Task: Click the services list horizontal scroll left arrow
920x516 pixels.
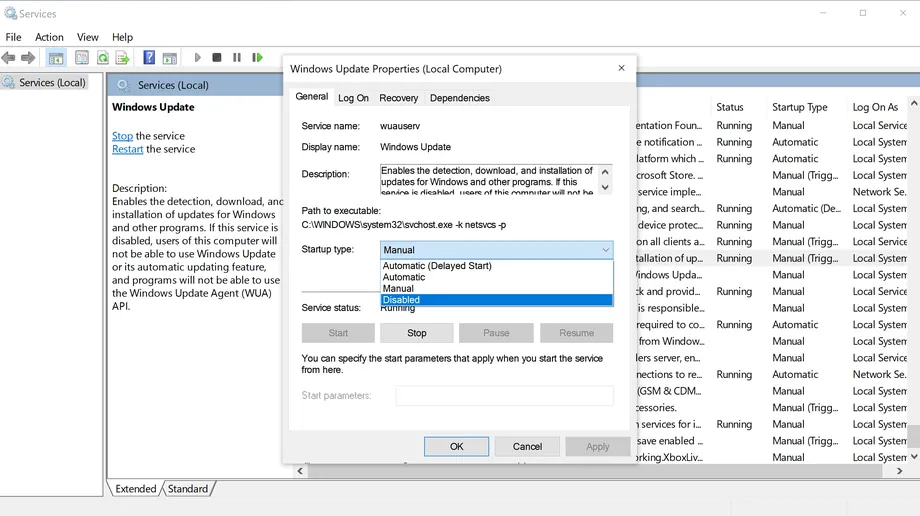Action: click(x=300, y=471)
